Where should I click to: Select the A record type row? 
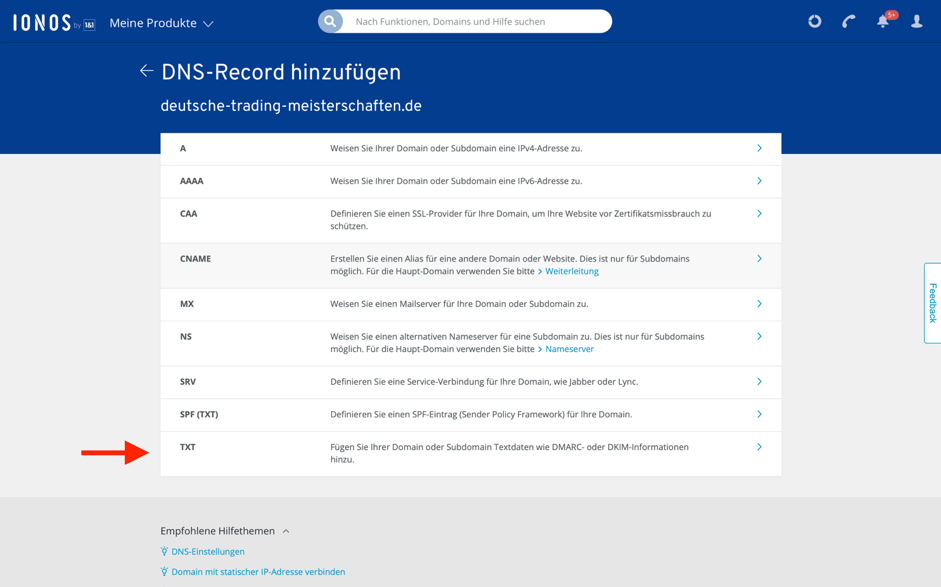pyautogui.click(x=470, y=148)
